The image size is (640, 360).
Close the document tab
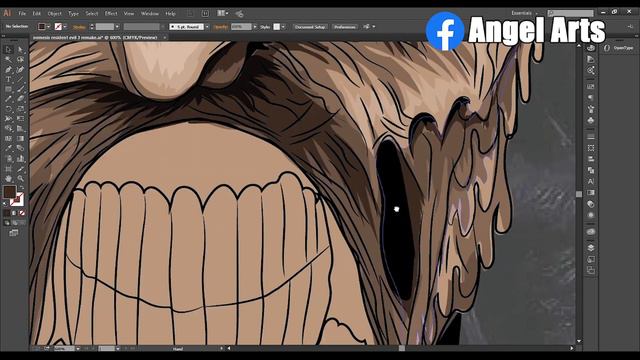pos(165,38)
